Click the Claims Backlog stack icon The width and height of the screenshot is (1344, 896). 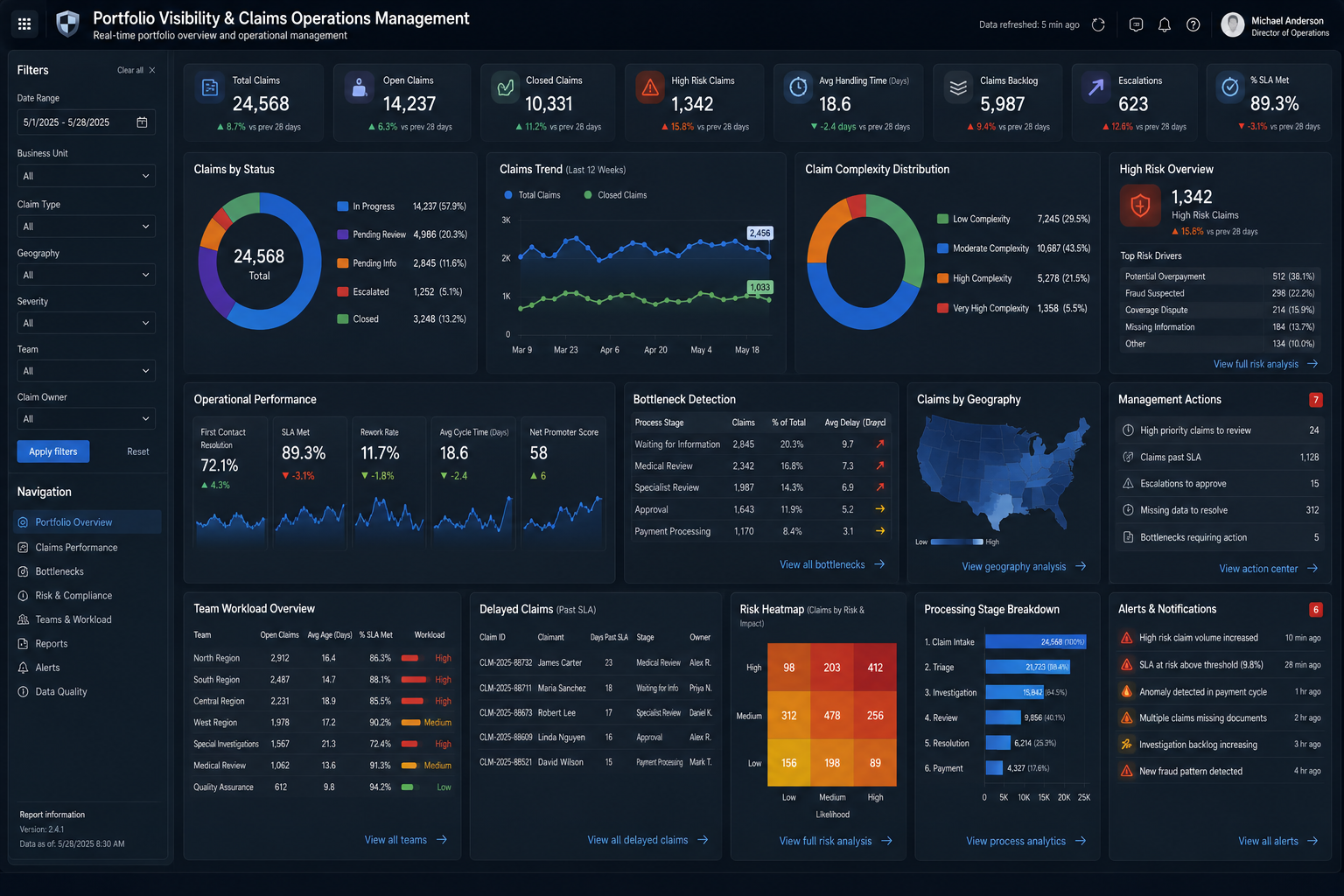(x=958, y=87)
